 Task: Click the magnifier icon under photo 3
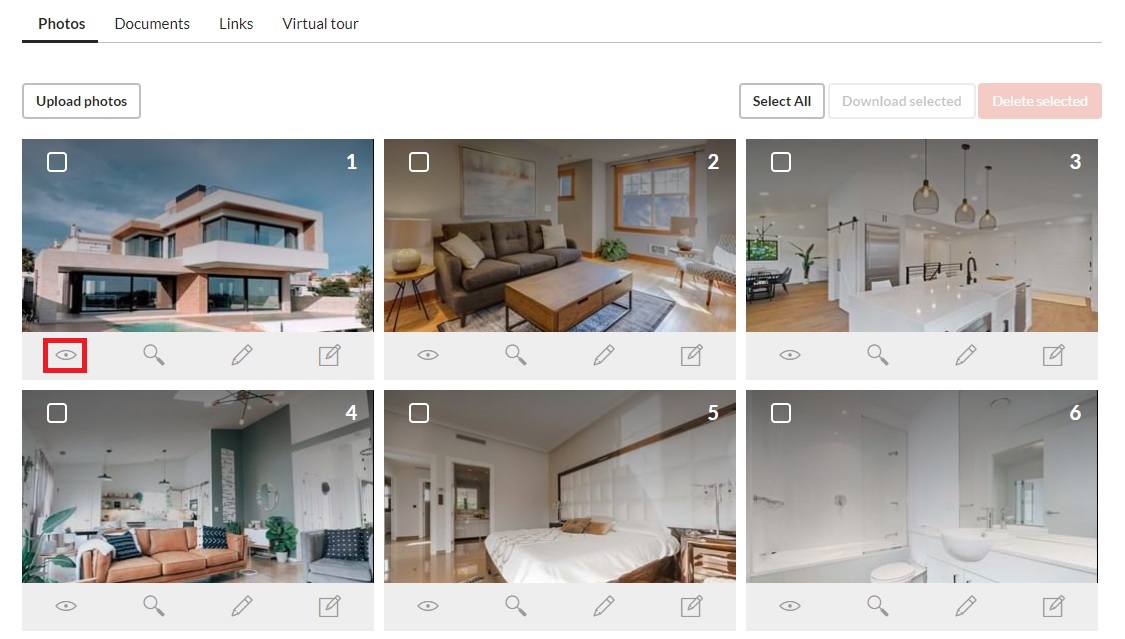(x=877, y=355)
